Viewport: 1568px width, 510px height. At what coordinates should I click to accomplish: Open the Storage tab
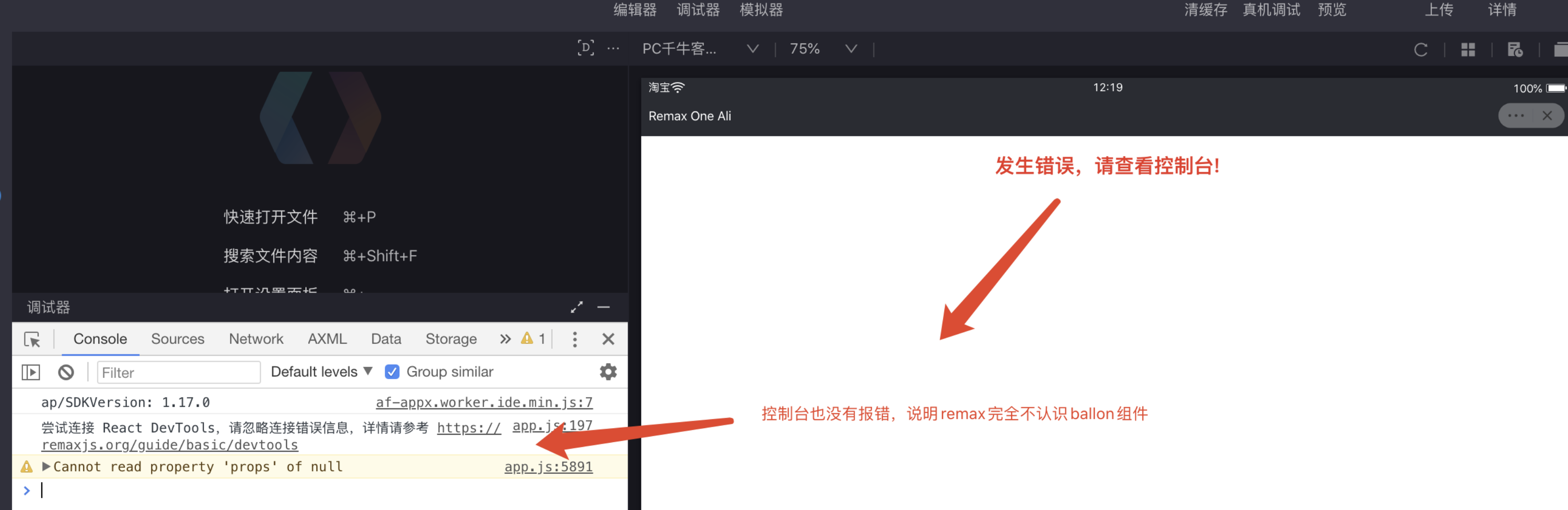coord(451,339)
